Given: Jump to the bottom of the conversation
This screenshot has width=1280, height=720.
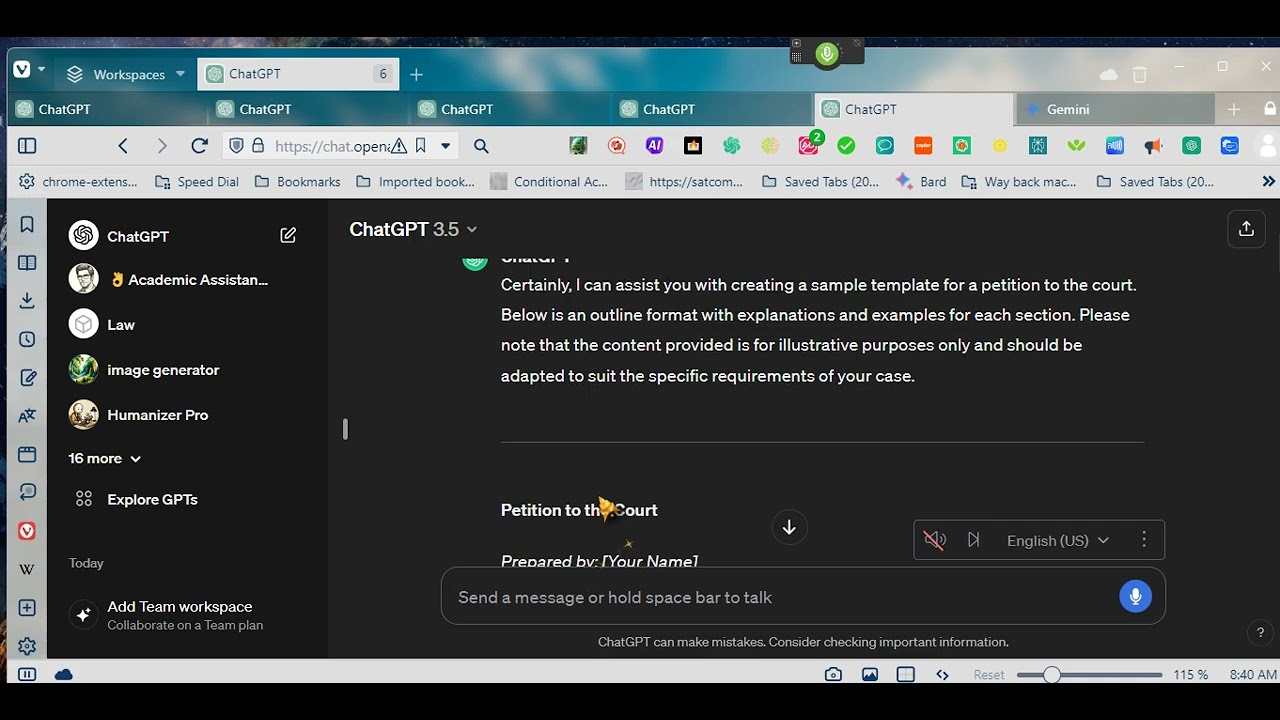Looking at the screenshot, I should [789, 527].
